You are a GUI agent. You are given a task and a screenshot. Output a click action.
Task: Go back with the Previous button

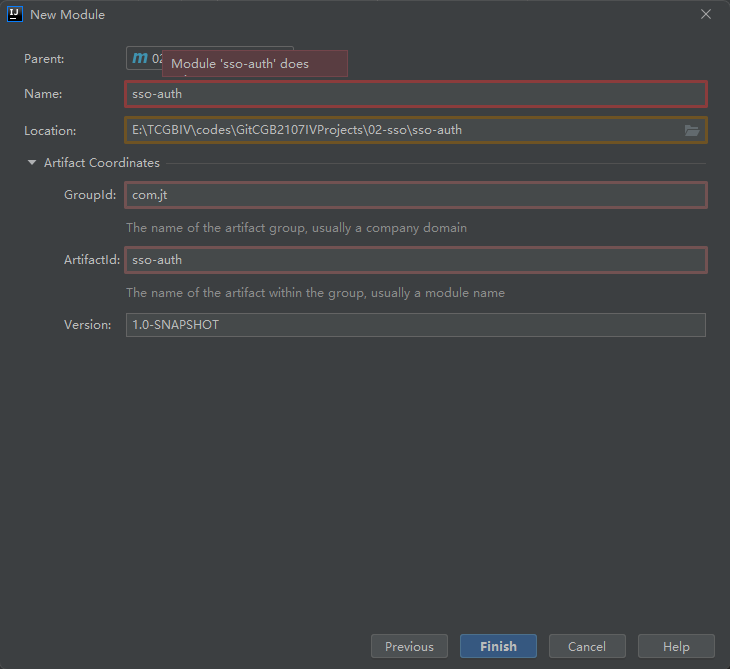point(409,646)
